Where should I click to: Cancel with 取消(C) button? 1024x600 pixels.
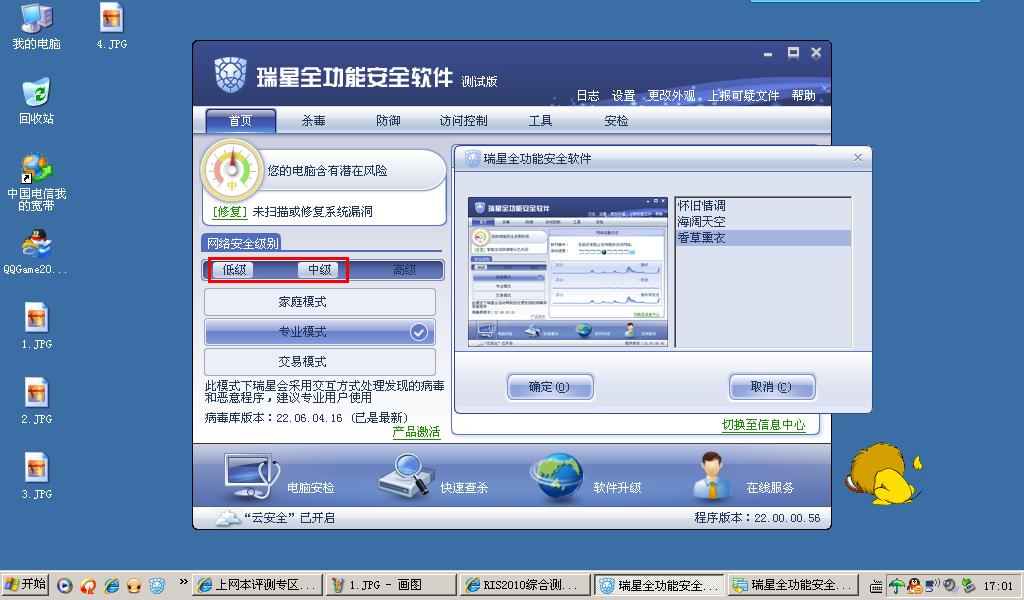pos(772,387)
